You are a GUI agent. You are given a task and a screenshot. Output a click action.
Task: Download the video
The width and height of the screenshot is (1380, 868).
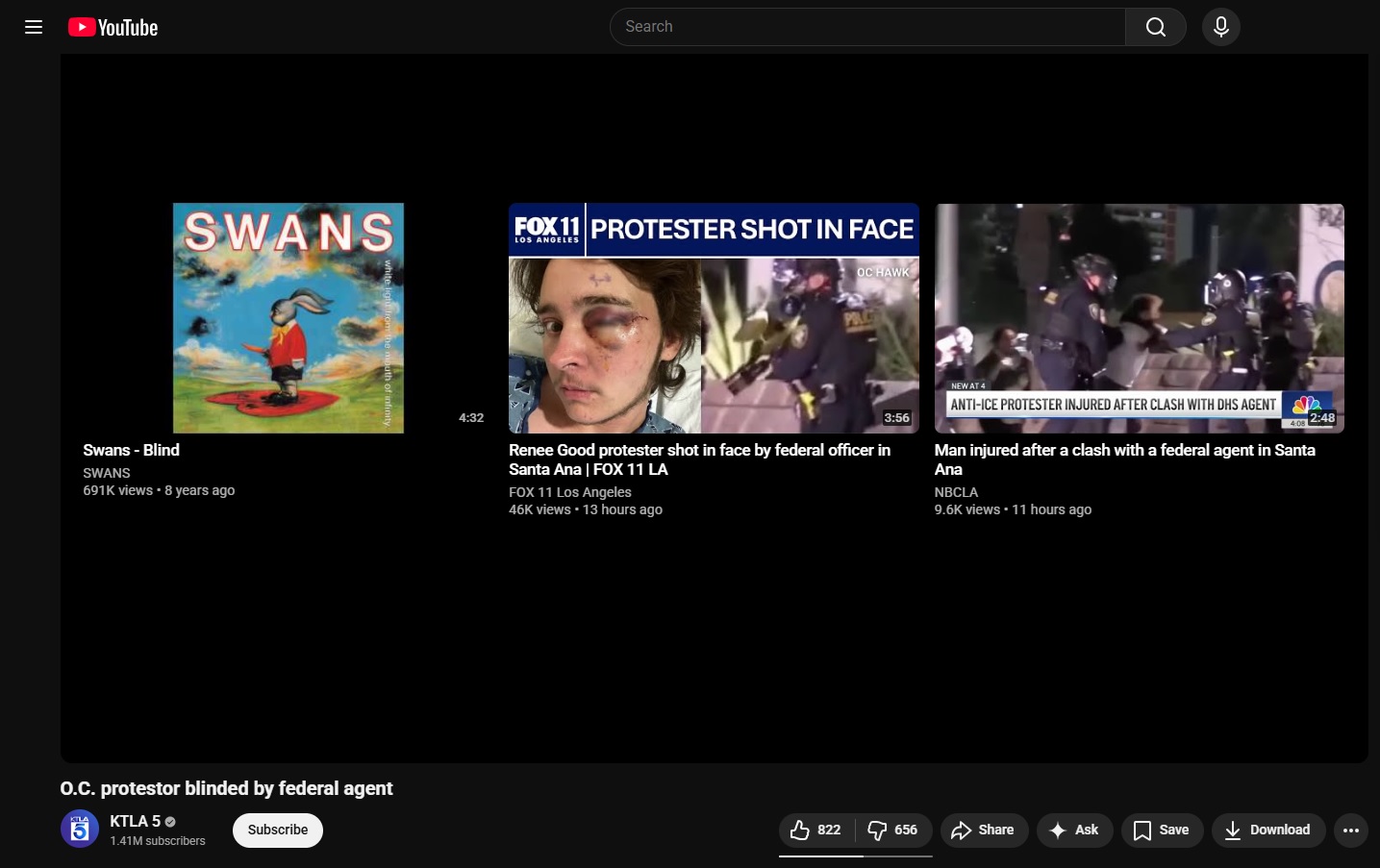point(1268,830)
